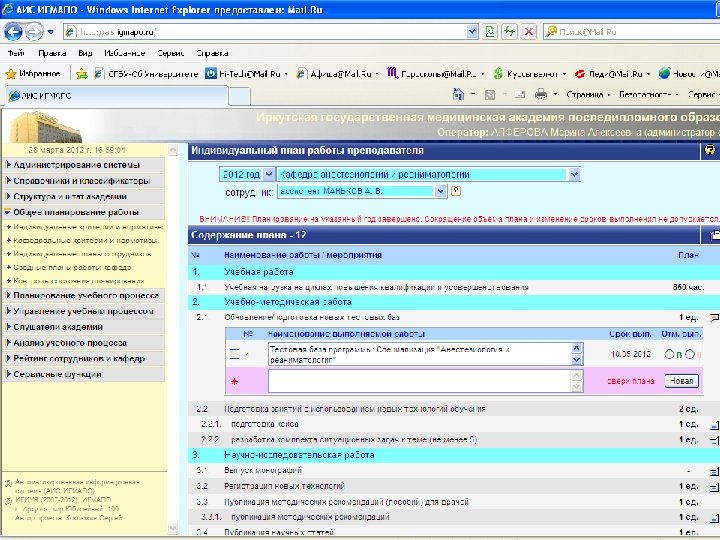Expand Администрирование системы sidebar section
Image resolution: width=720 pixels, height=540 pixels.
(x=84, y=165)
